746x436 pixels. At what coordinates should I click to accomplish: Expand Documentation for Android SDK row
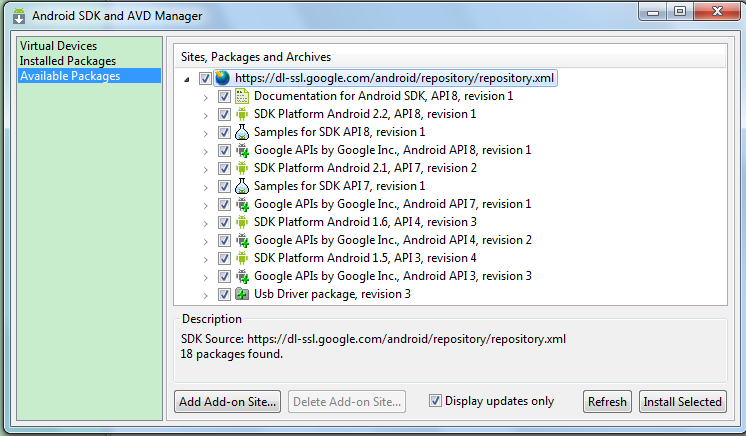[x=206, y=98]
